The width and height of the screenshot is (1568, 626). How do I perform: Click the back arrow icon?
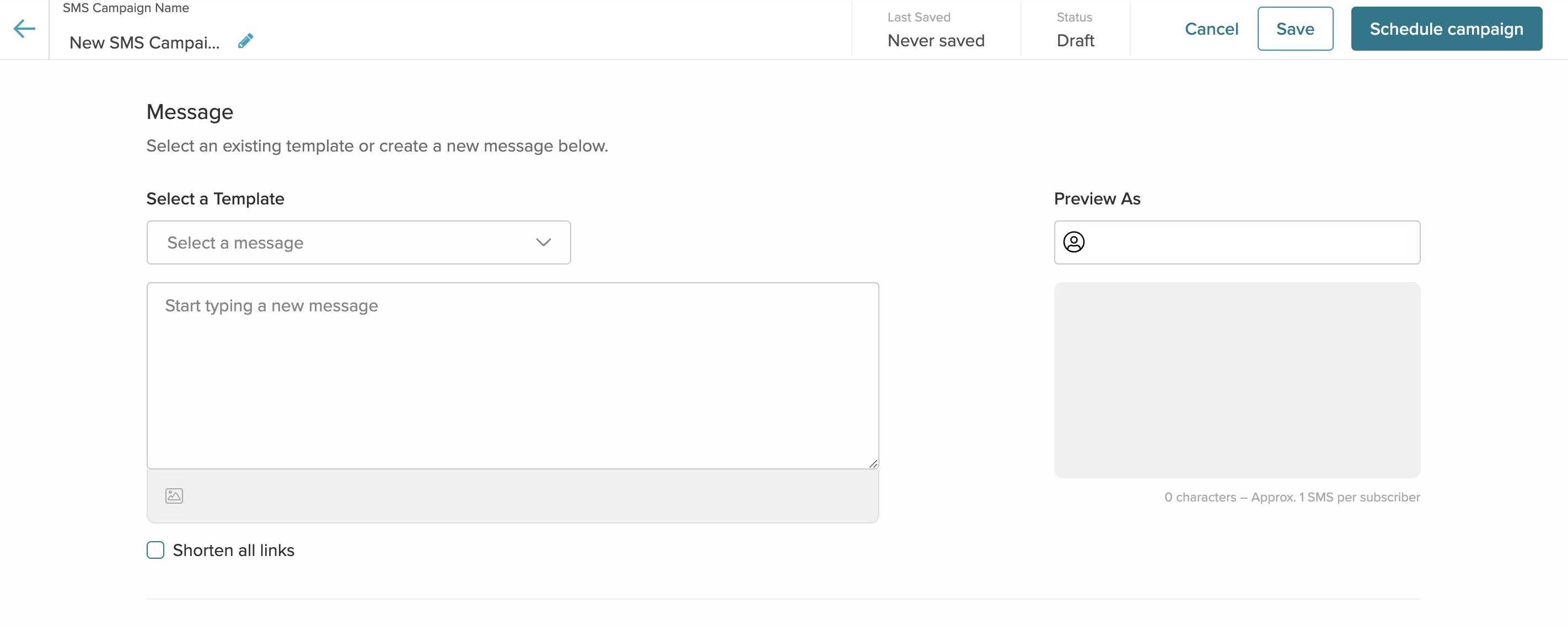(x=24, y=29)
